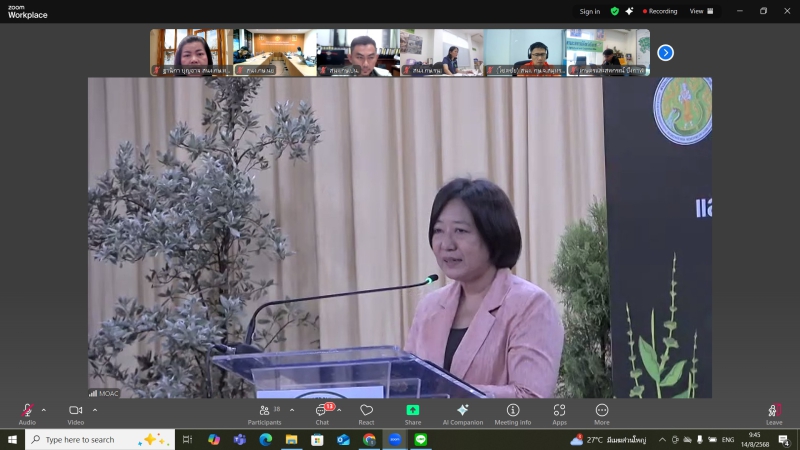The image size is (800, 450).
Task: Open the React heart menu
Action: tap(366, 414)
